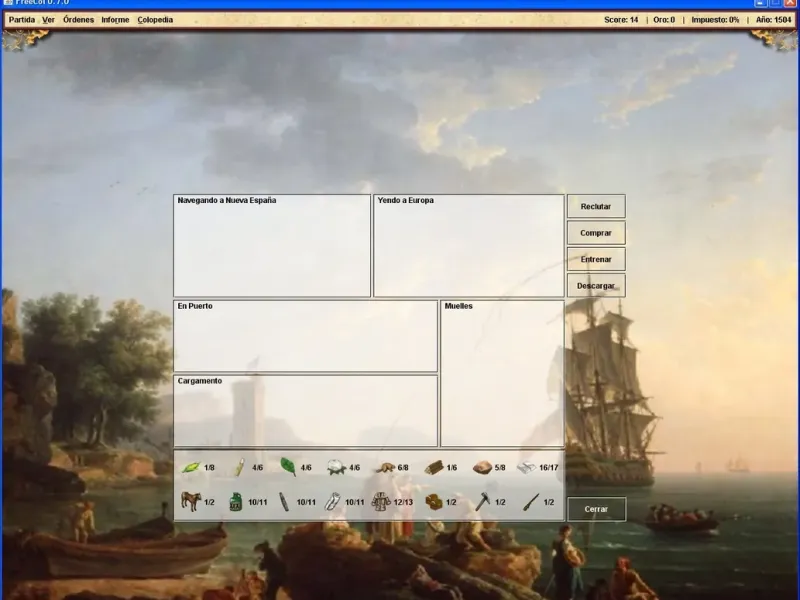This screenshot has width=800, height=600.
Task: Click the cloth price 10/11
Action: (x=355, y=503)
